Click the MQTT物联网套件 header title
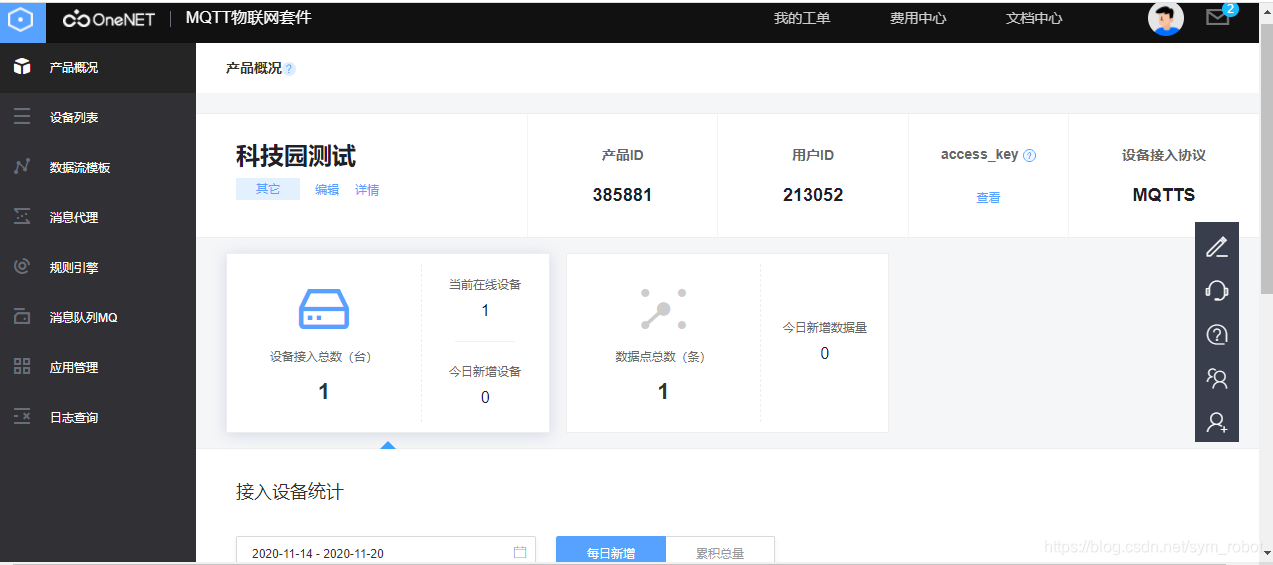This screenshot has height=565, width=1273. (x=249, y=18)
